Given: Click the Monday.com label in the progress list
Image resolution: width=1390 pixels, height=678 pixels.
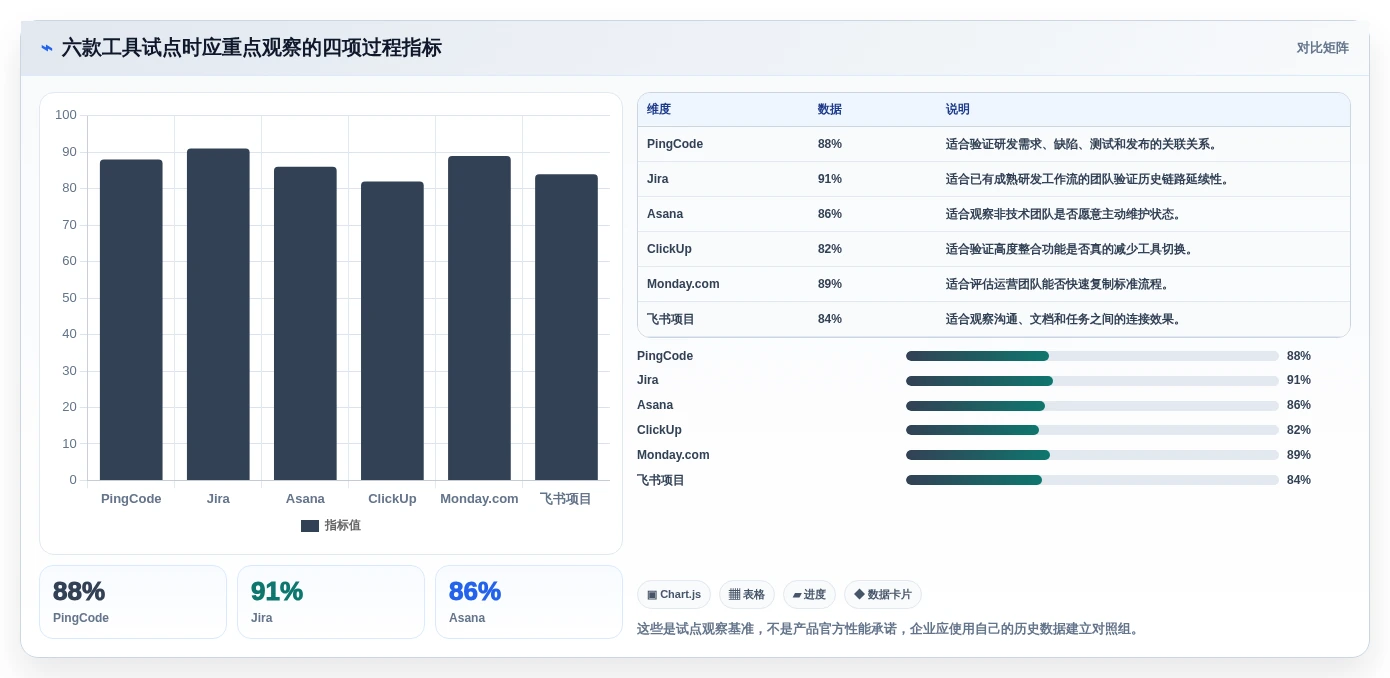Looking at the screenshot, I should 673,455.
